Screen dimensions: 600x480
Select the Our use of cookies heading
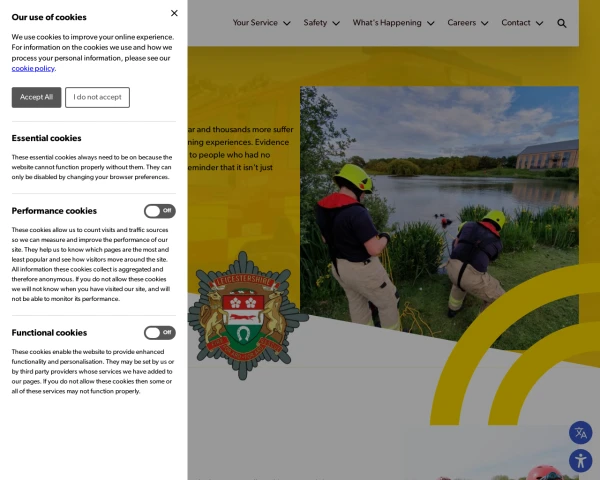tap(49, 17)
